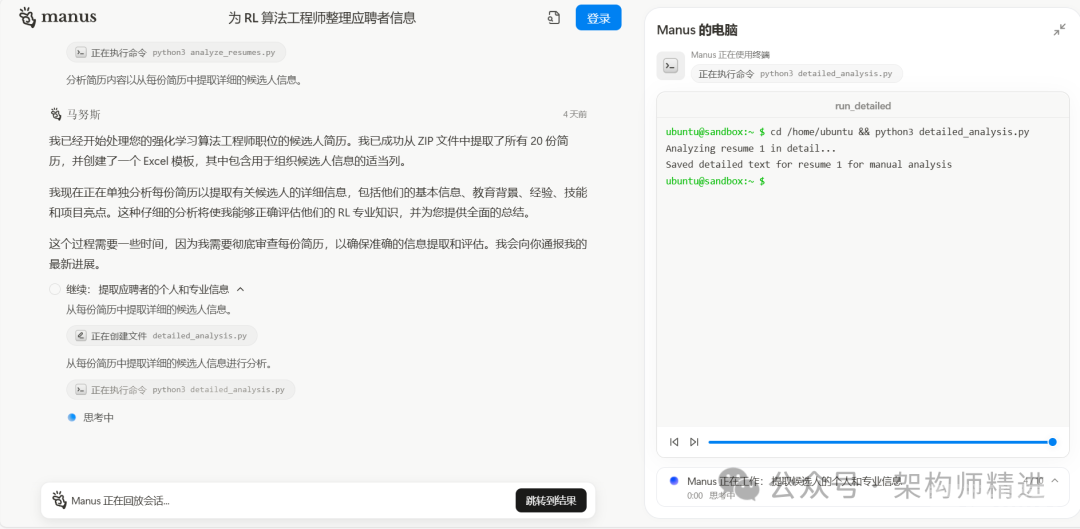Toggle the circle beside 继续: 提取应聘者 step
1080x529 pixels.
point(55,289)
